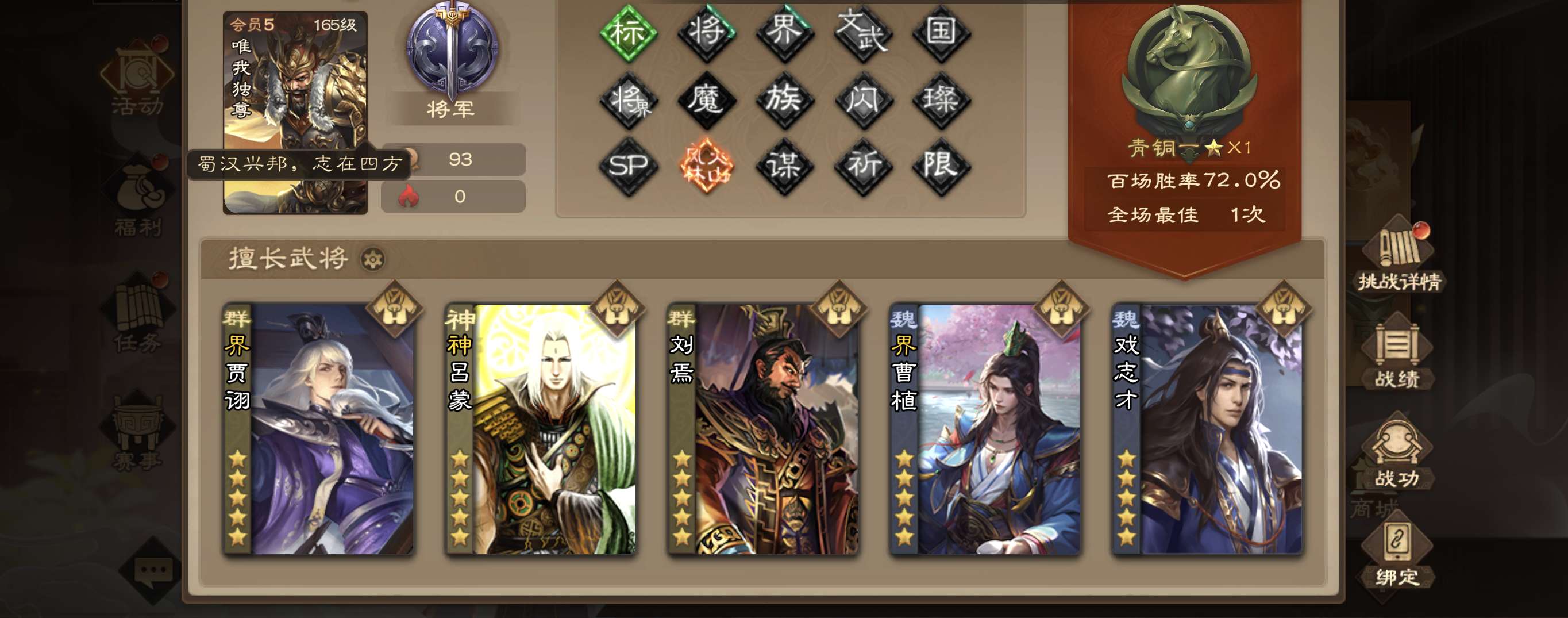Viewport: 1568px width, 618px height.
Task: Open the 神吕蒙 general card
Action: (x=541, y=429)
